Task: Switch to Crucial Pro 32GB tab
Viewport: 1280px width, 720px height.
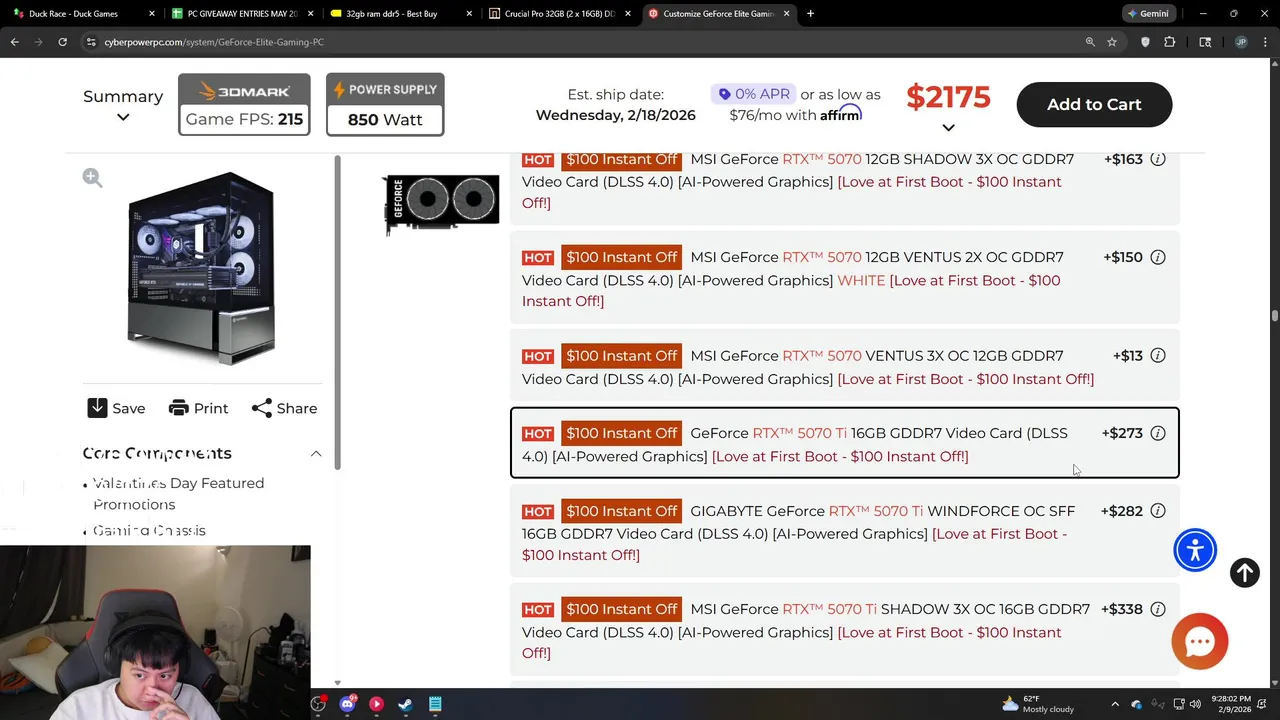Action: pos(559,14)
